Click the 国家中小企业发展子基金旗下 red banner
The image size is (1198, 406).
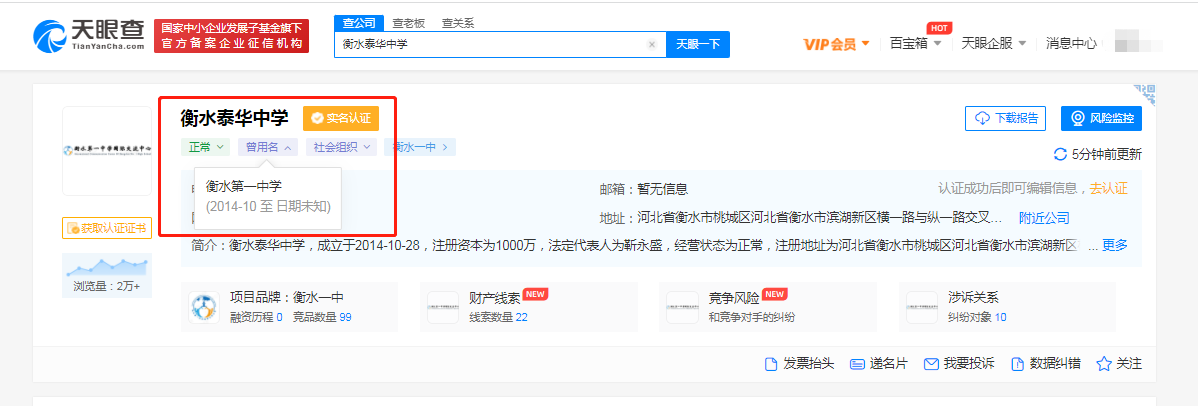232,36
